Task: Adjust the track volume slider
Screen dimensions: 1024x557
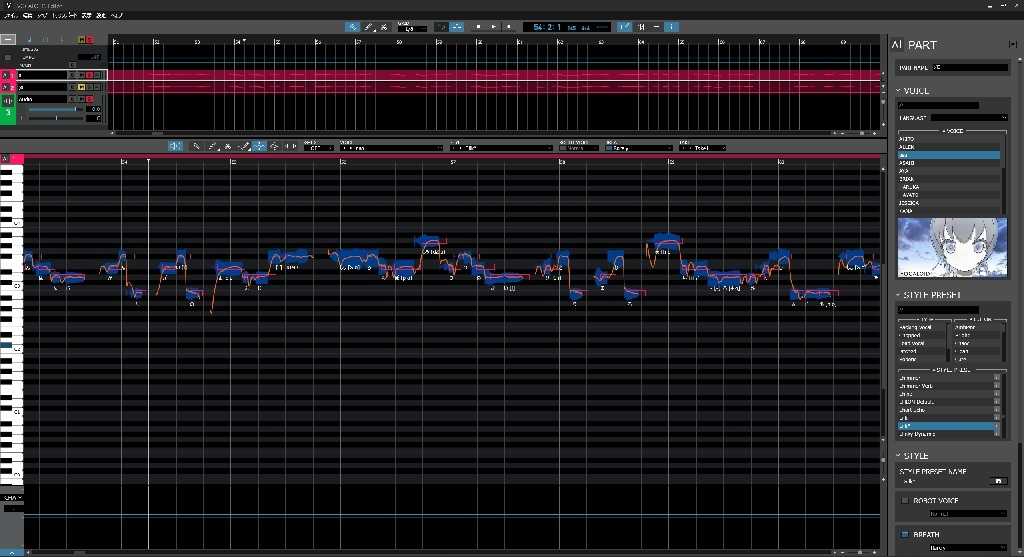Action: tap(56, 109)
